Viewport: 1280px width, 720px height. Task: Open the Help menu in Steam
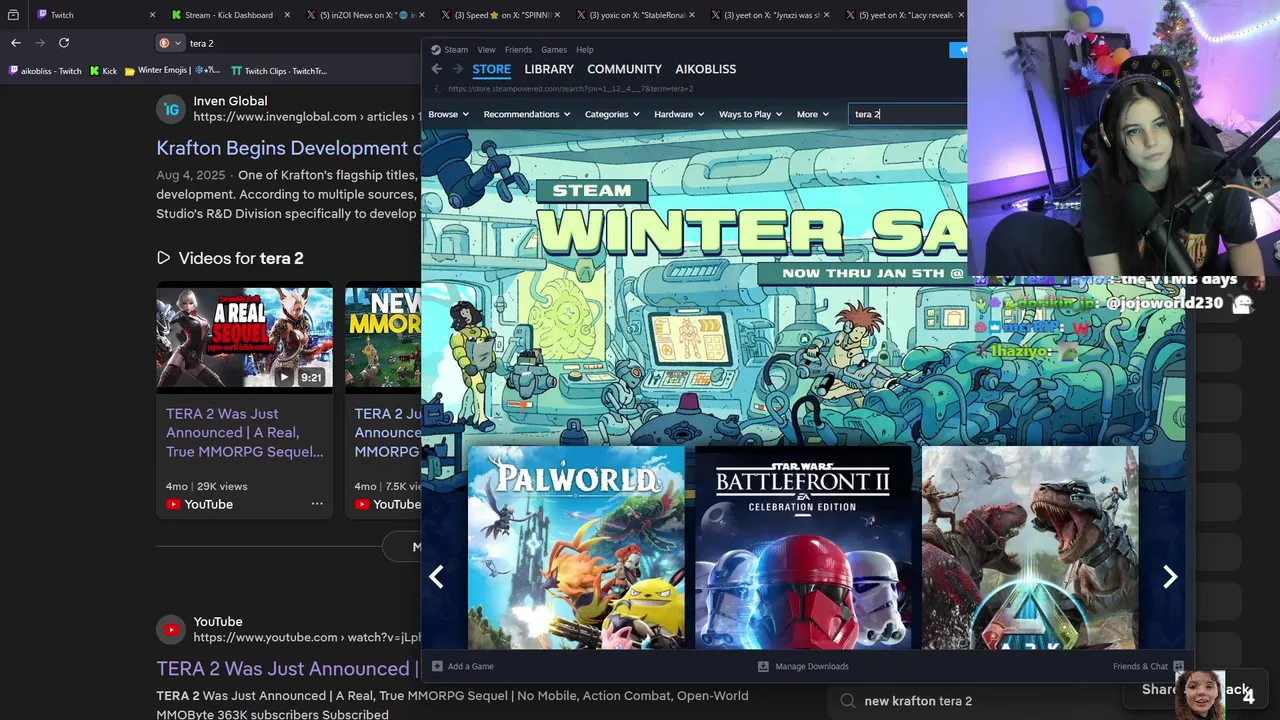coord(584,49)
